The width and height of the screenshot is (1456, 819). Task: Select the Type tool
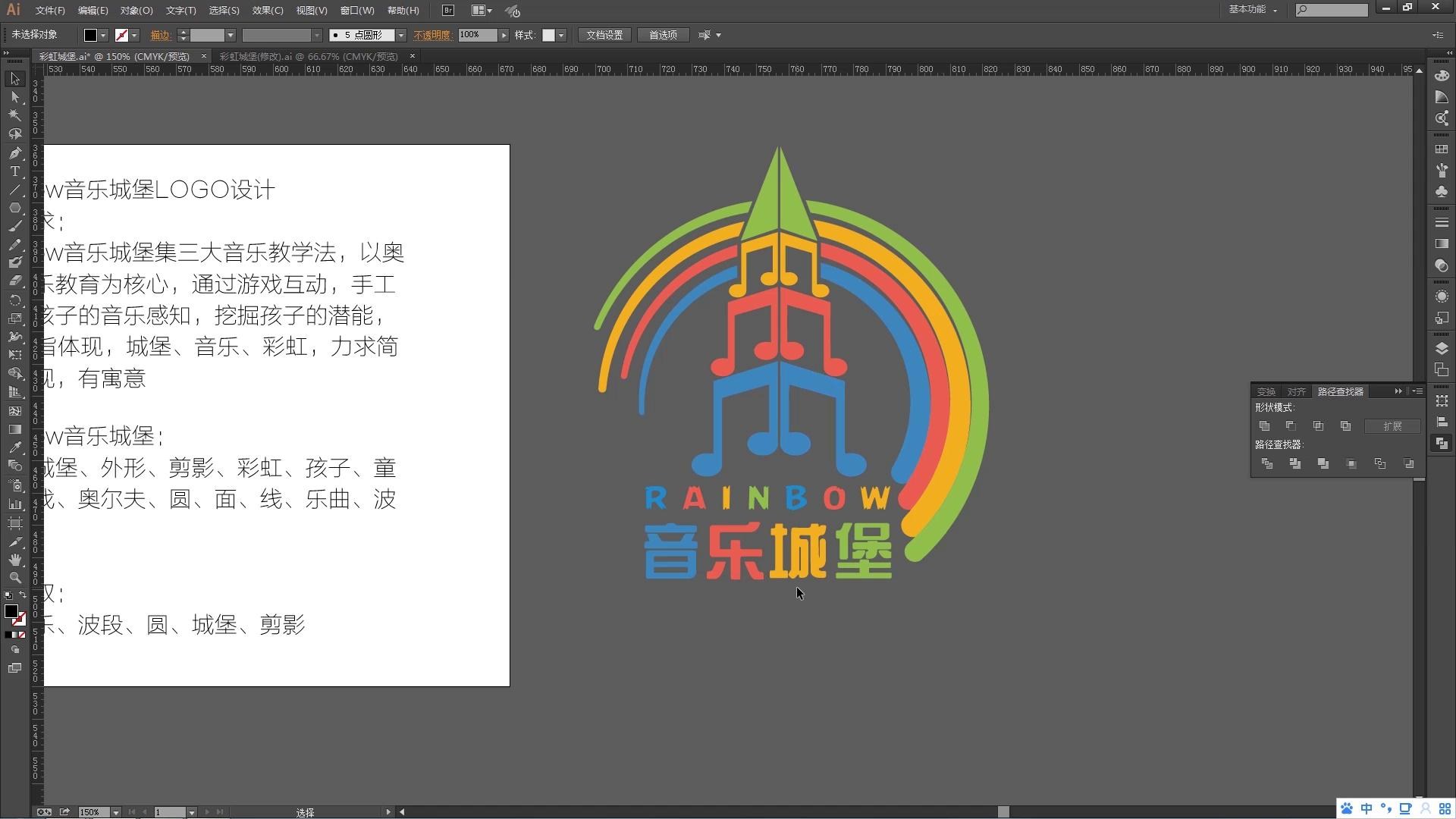14,171
